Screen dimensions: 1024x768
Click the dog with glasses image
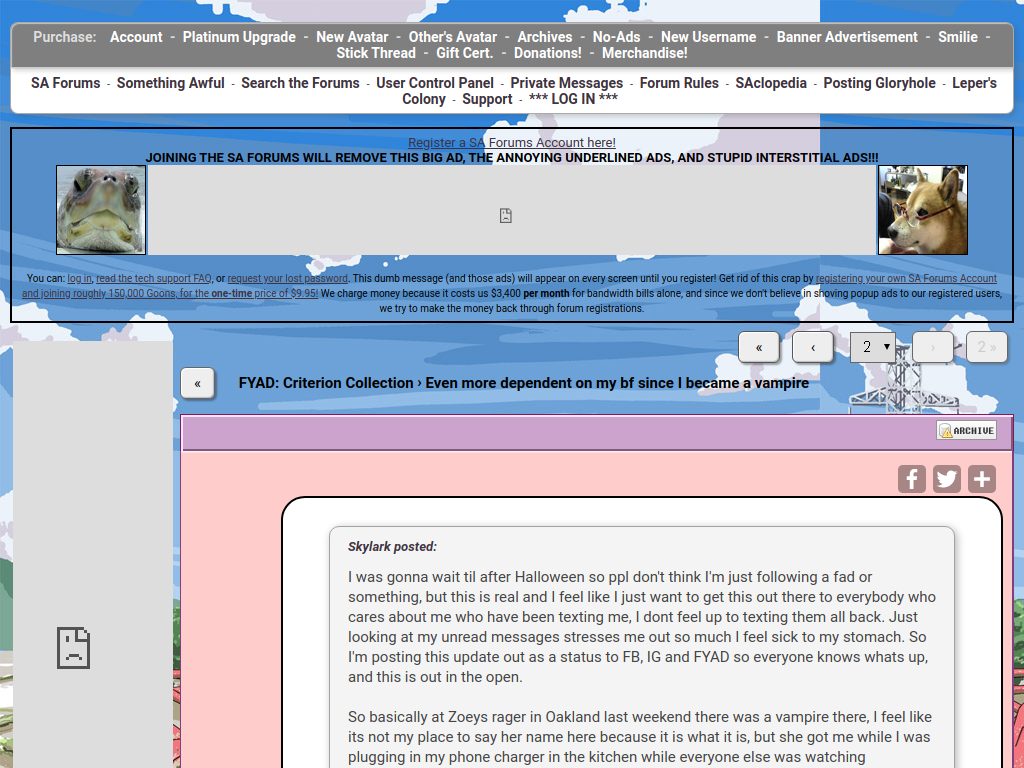[923, 210]
